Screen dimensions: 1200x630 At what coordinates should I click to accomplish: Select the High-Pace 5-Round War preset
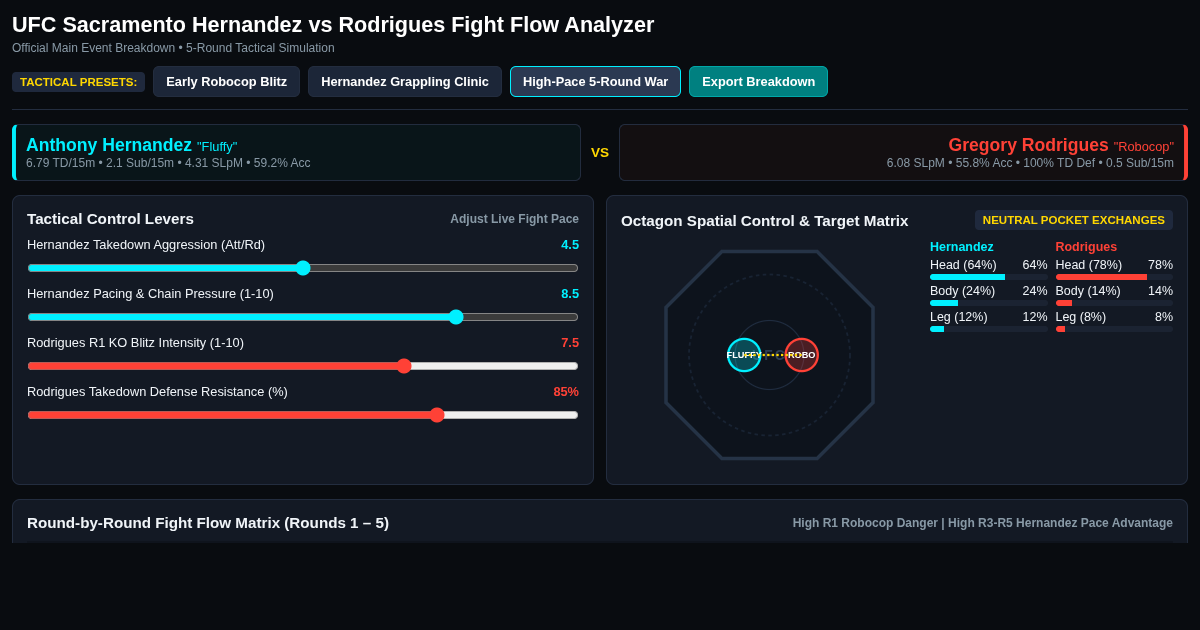click(x=595, y=81)
